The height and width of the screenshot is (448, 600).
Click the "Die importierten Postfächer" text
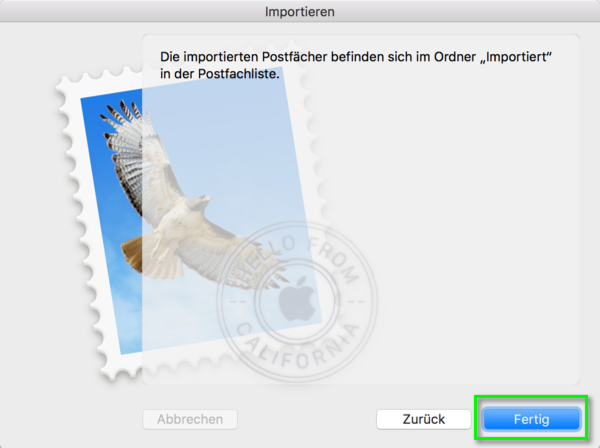(x=244, y=57)
